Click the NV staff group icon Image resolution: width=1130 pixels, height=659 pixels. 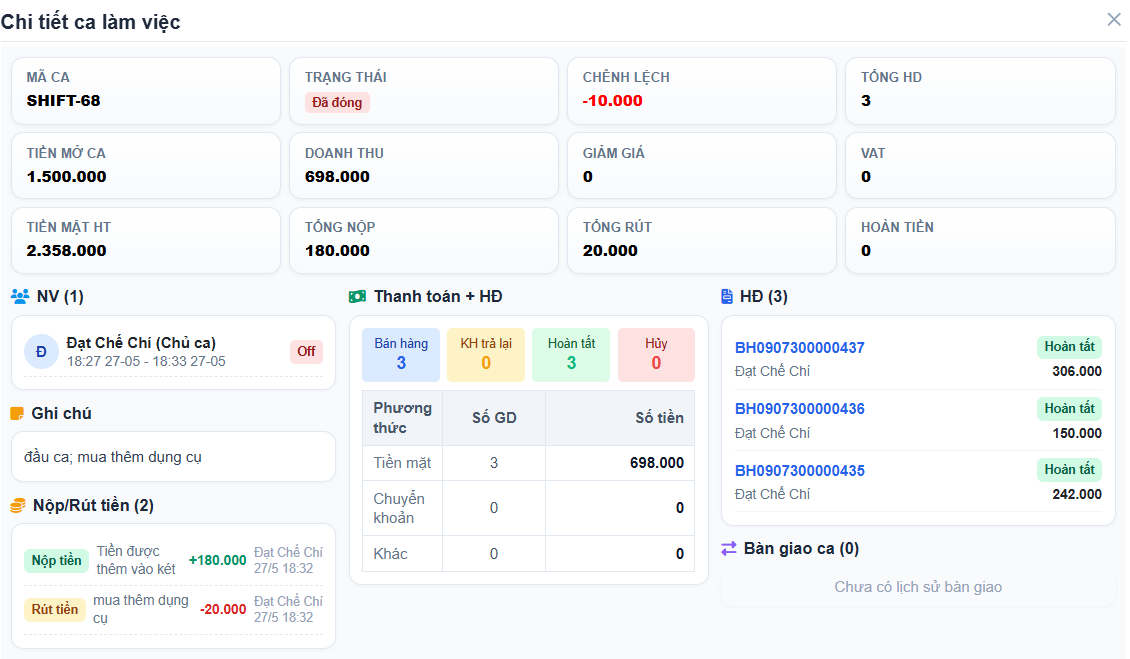pyautogui.click(x=20, y=296)
